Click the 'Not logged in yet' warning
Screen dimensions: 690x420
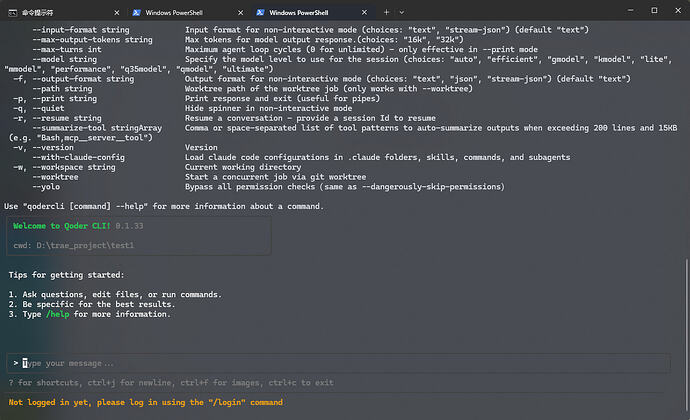tap(146, 402)
